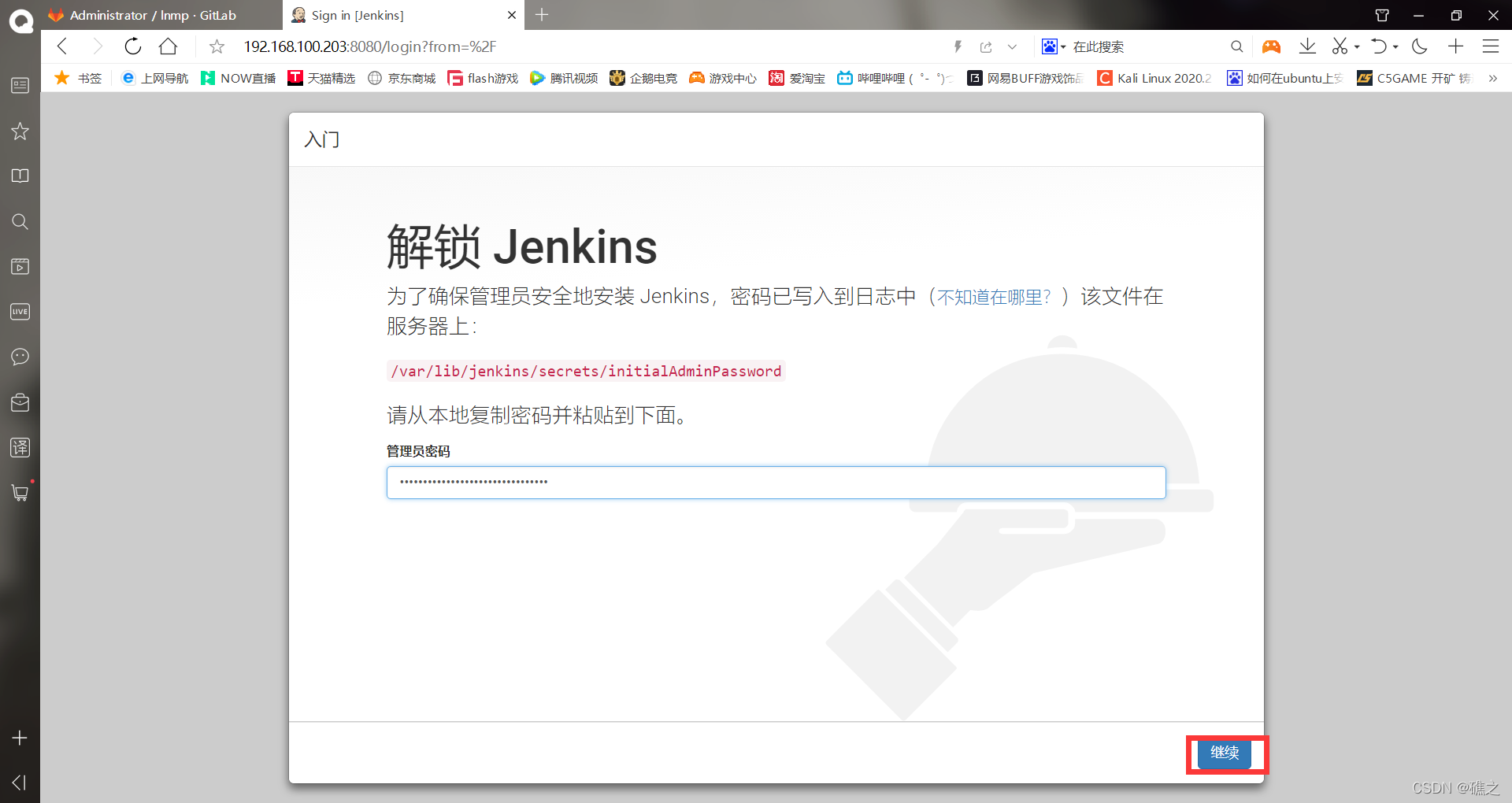Image resolution: width=1512 pixels, height=803 pixels.
Task: Open the 如何在ubuntu上 bookmark
Action: (1285, 78)
